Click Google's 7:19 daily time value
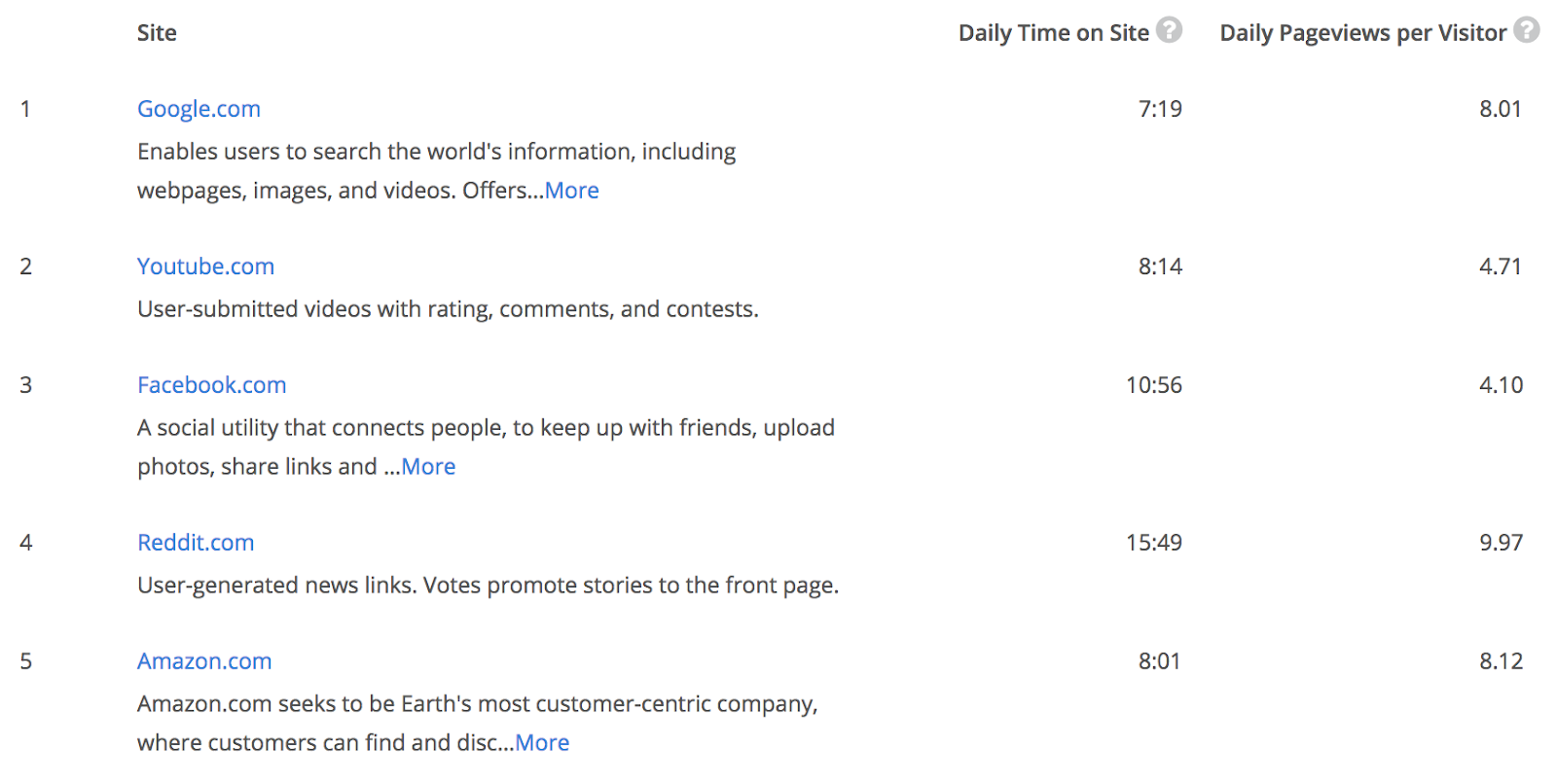This screenshot has height=784, width=1557. (x=1160, y=109)
